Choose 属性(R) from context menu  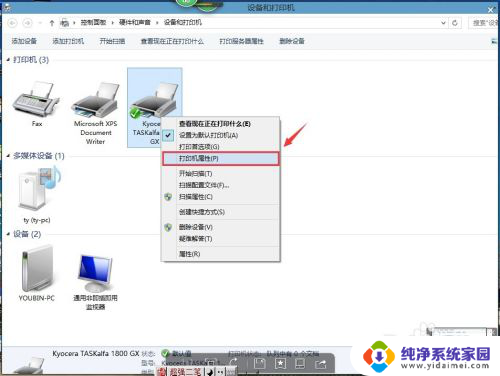click(x=220, y=254)
